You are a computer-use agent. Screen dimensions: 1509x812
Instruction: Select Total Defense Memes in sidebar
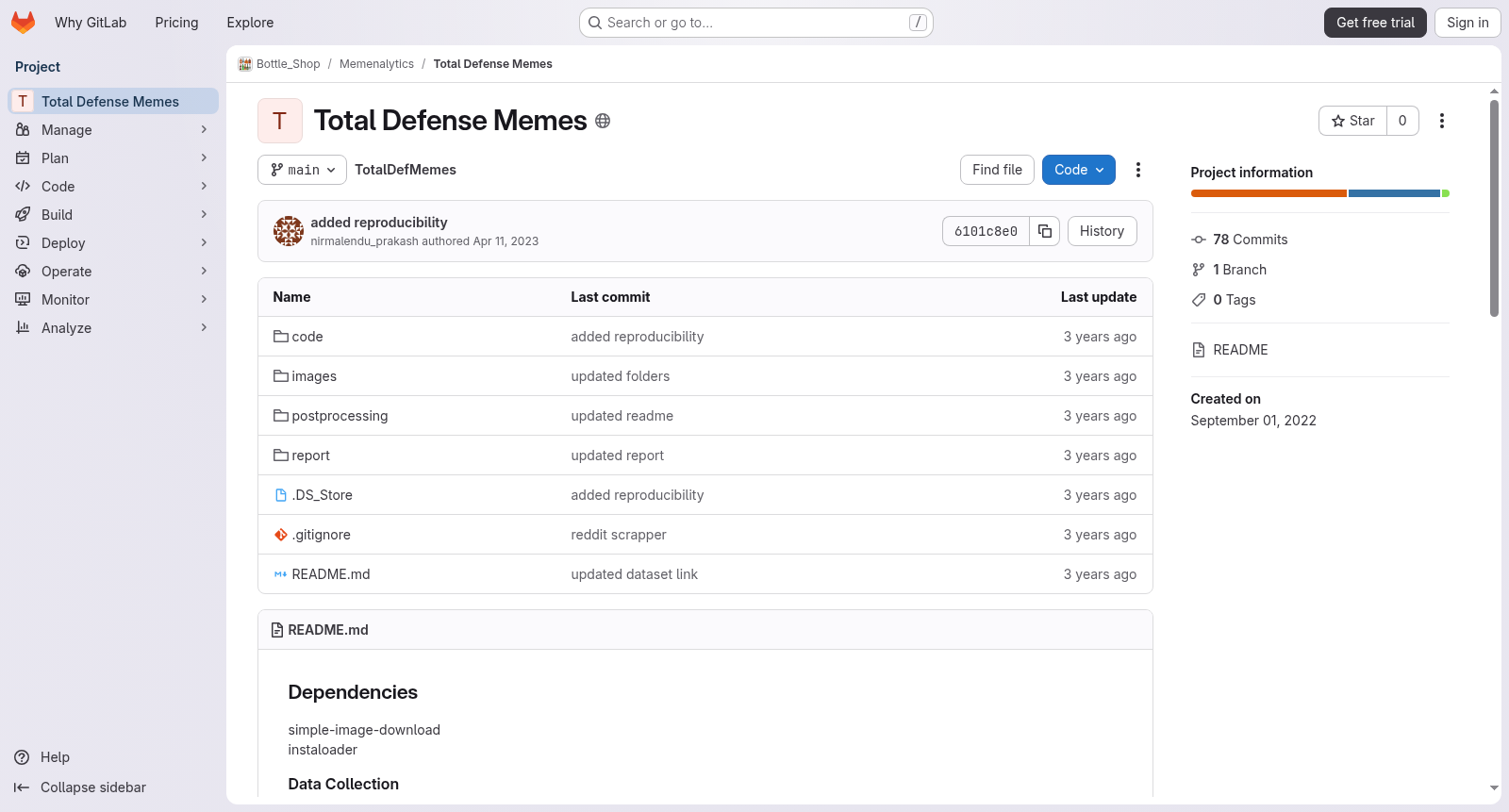pyautogui.click(x=113, y=101)
